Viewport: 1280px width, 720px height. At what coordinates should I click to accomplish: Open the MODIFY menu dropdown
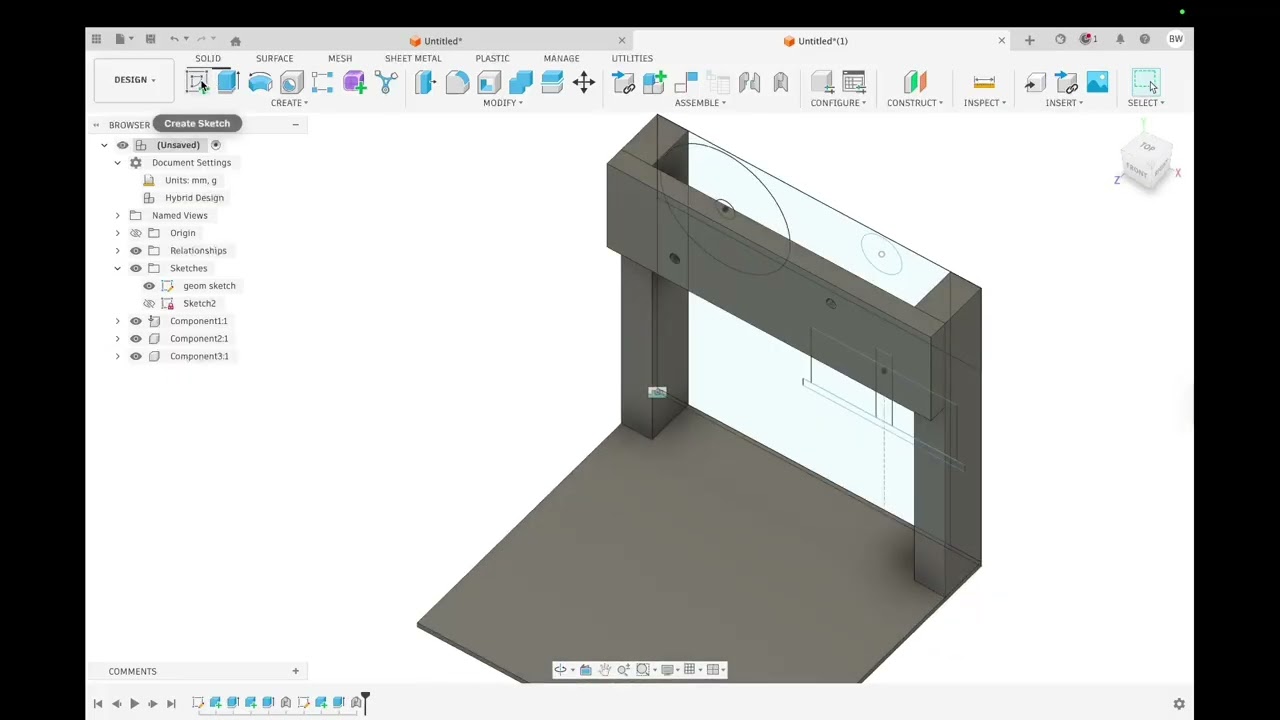503,103
